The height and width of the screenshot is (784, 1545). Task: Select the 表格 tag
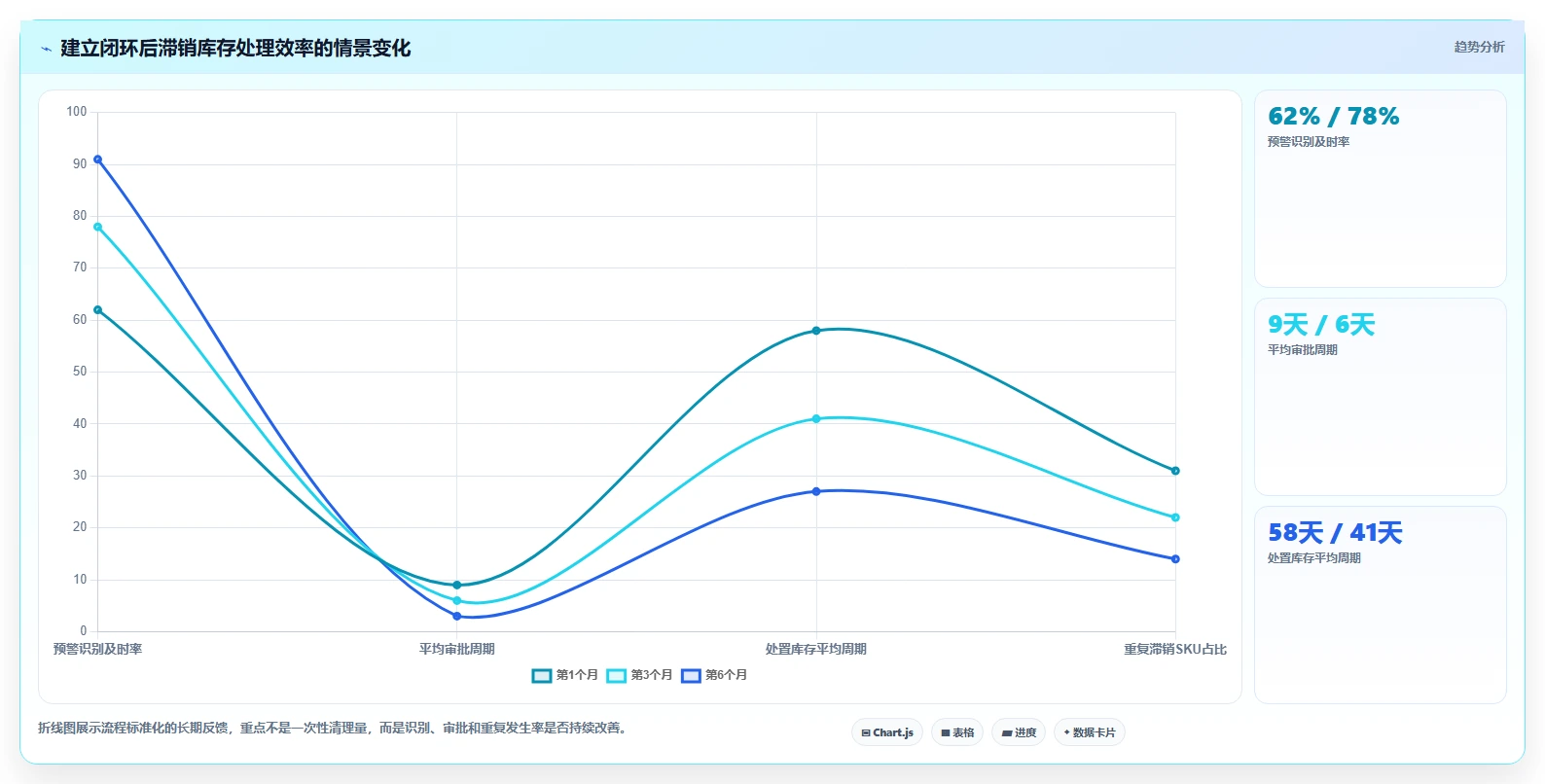957,732
